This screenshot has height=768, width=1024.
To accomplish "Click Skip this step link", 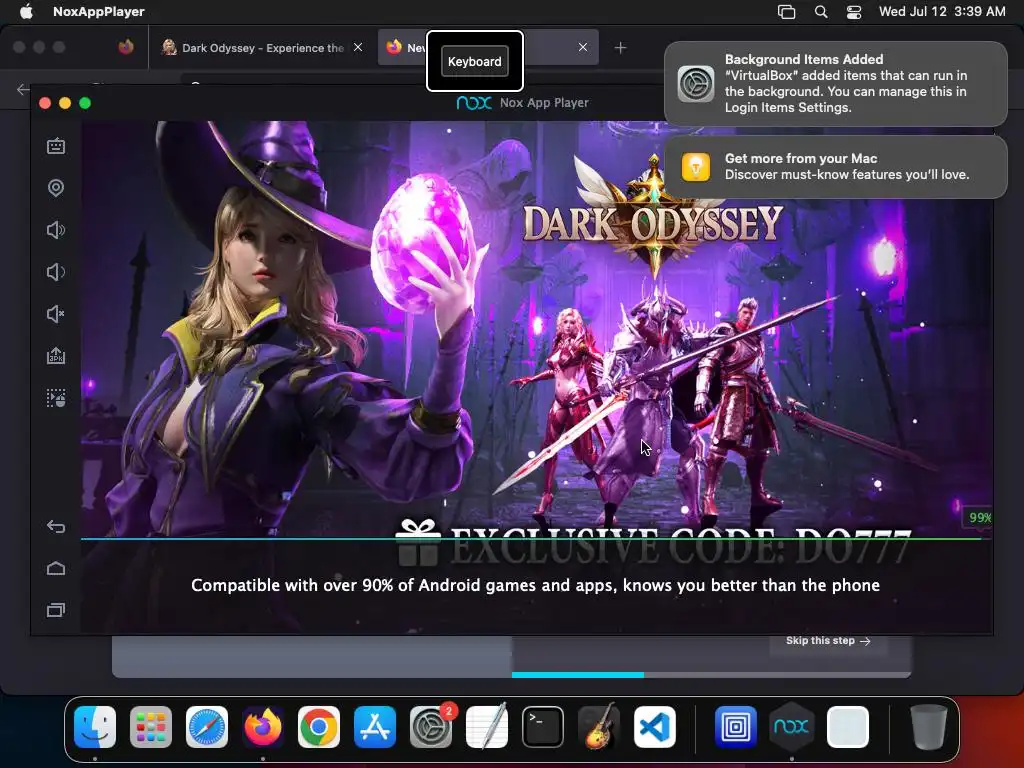I will 828,641.
